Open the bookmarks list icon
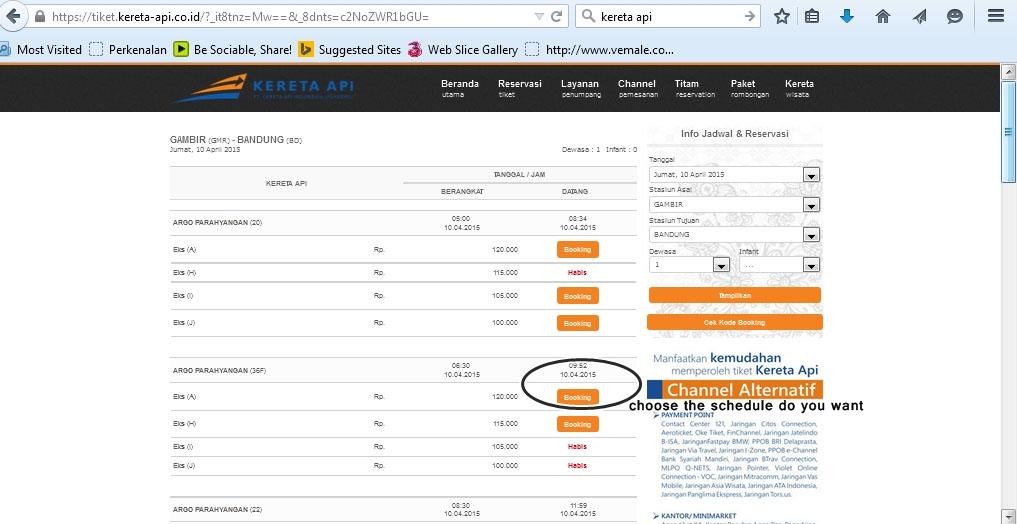The image size is (1017, 524). click(x=811, y=17)
